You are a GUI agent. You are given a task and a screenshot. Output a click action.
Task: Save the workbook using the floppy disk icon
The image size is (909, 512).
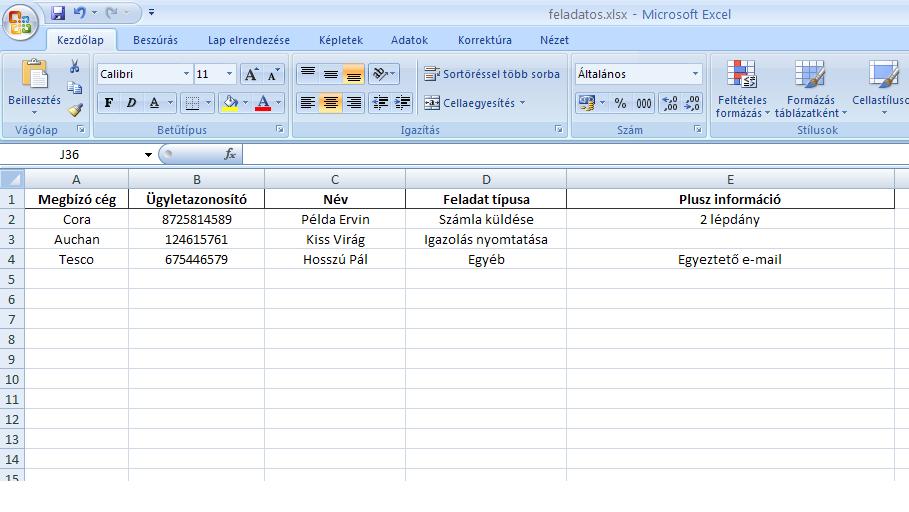click(57, 12)
